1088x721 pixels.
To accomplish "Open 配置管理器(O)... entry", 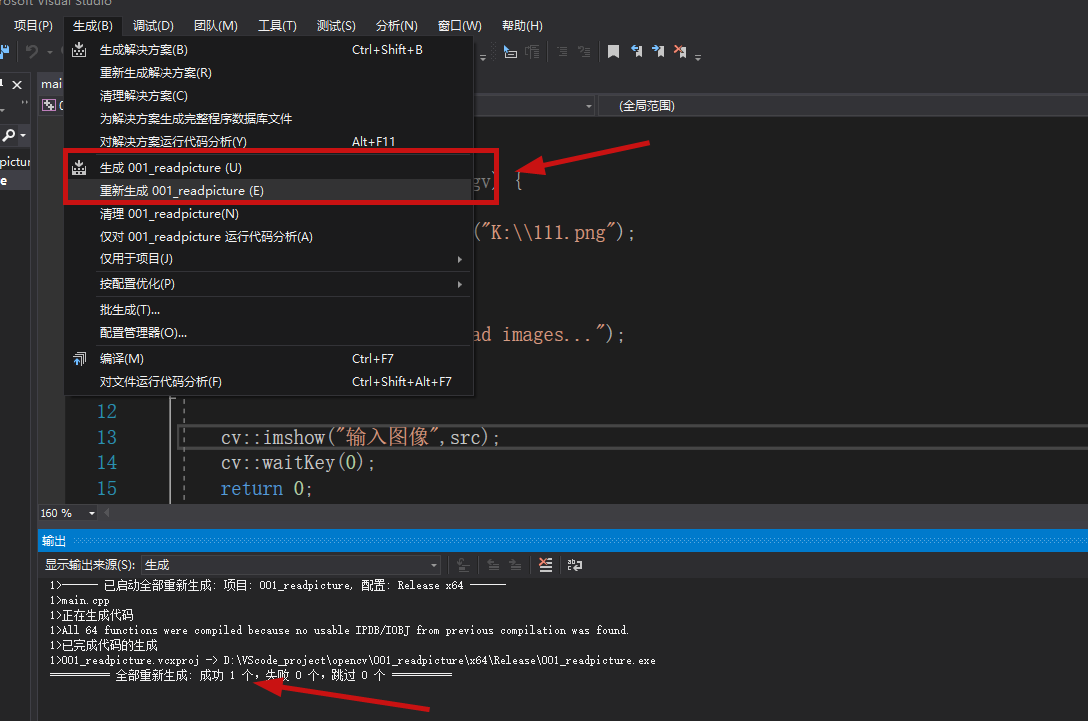I will pyautogui.click(x=269, y=333).
